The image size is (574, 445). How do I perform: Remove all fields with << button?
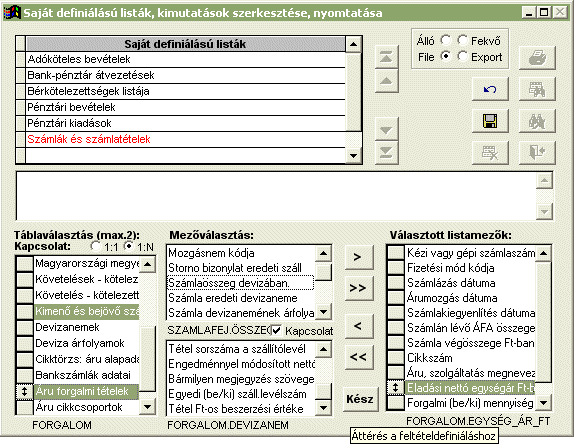[x=358, y=357]
